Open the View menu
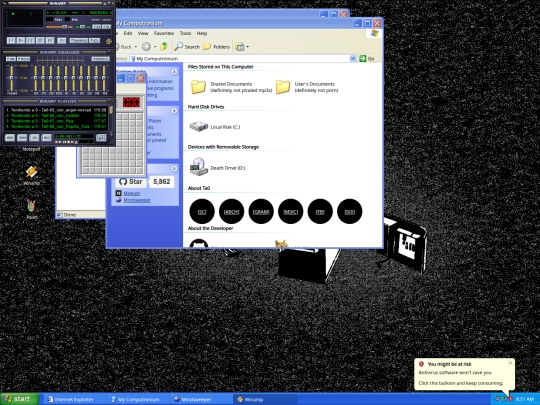Viewport: 540px width, 405px height. (143, 33)
